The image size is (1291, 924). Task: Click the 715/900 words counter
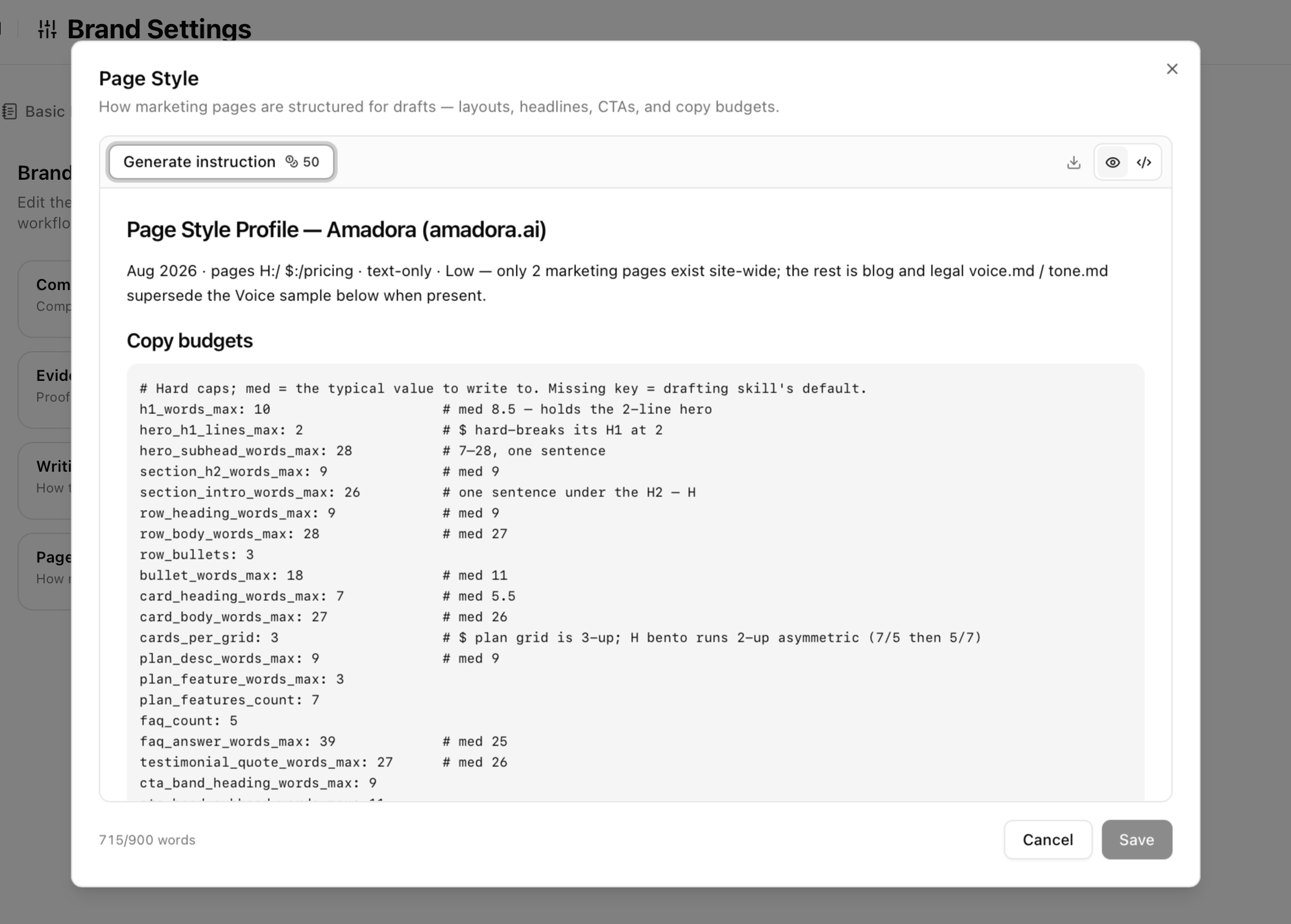[147, 840]
